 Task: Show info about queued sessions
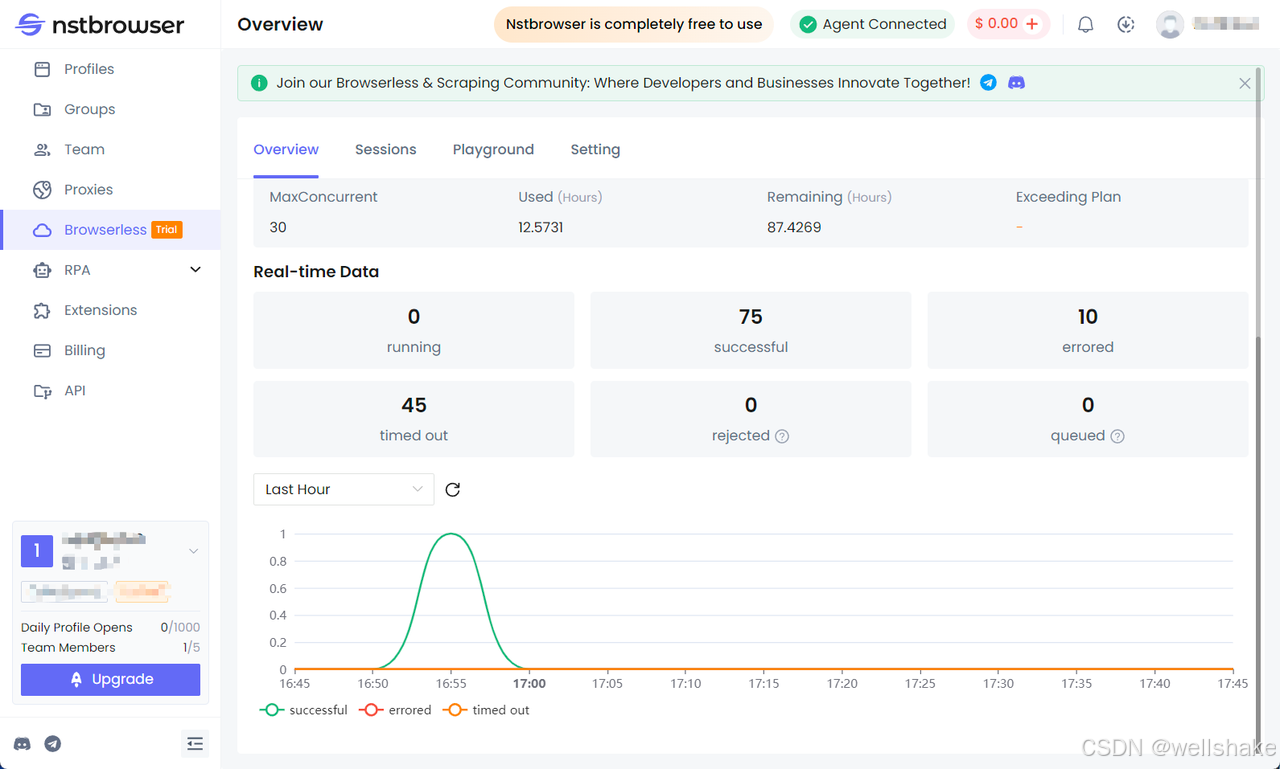coord(1117,436)
